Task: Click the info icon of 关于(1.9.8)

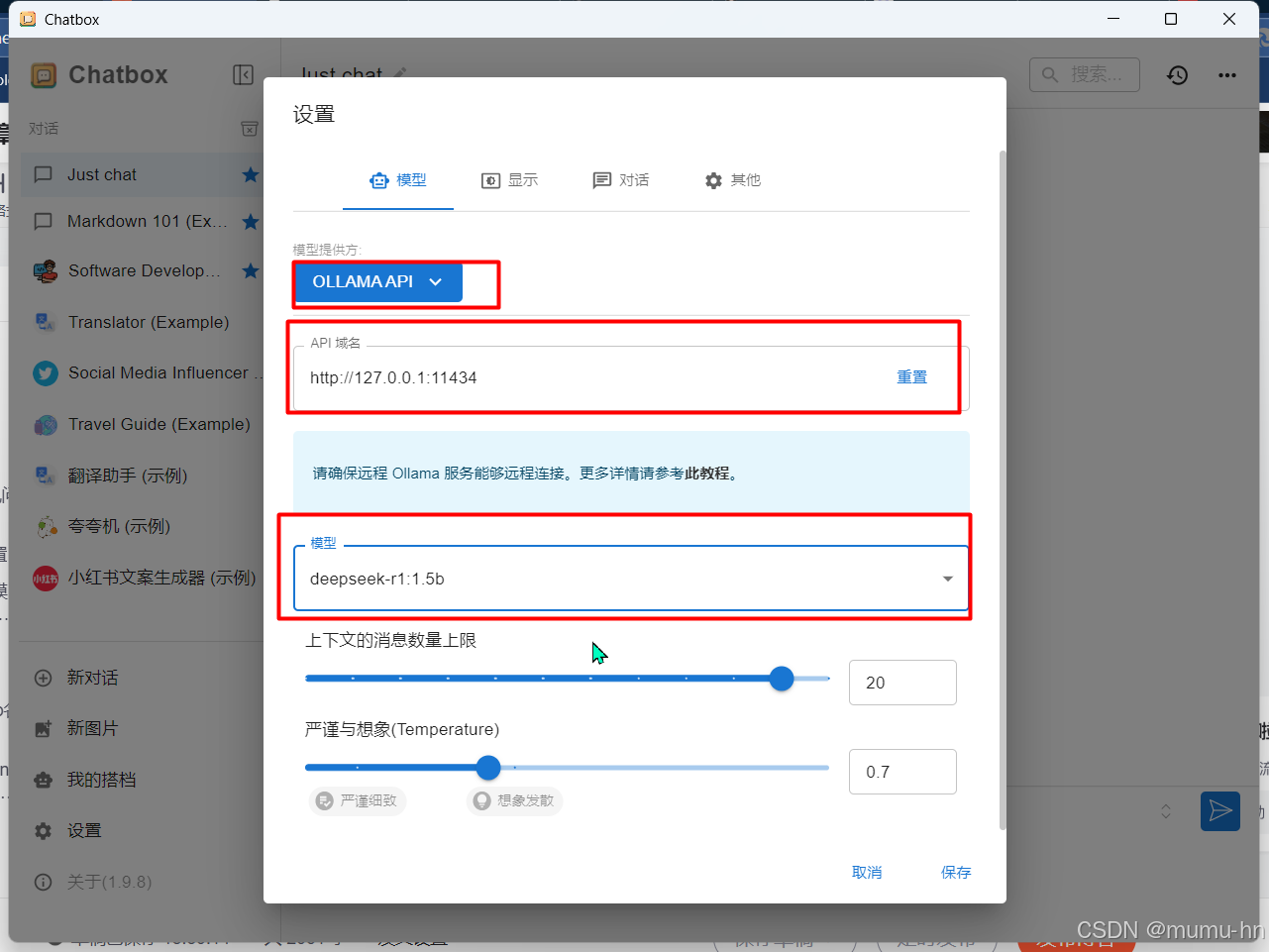Action: 43,882
